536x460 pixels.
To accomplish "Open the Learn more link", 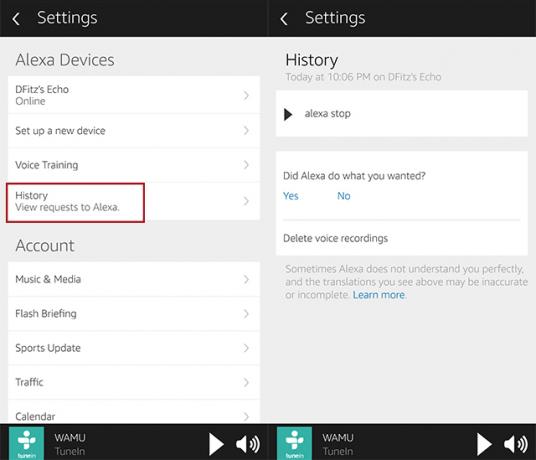I will [379, 295].
